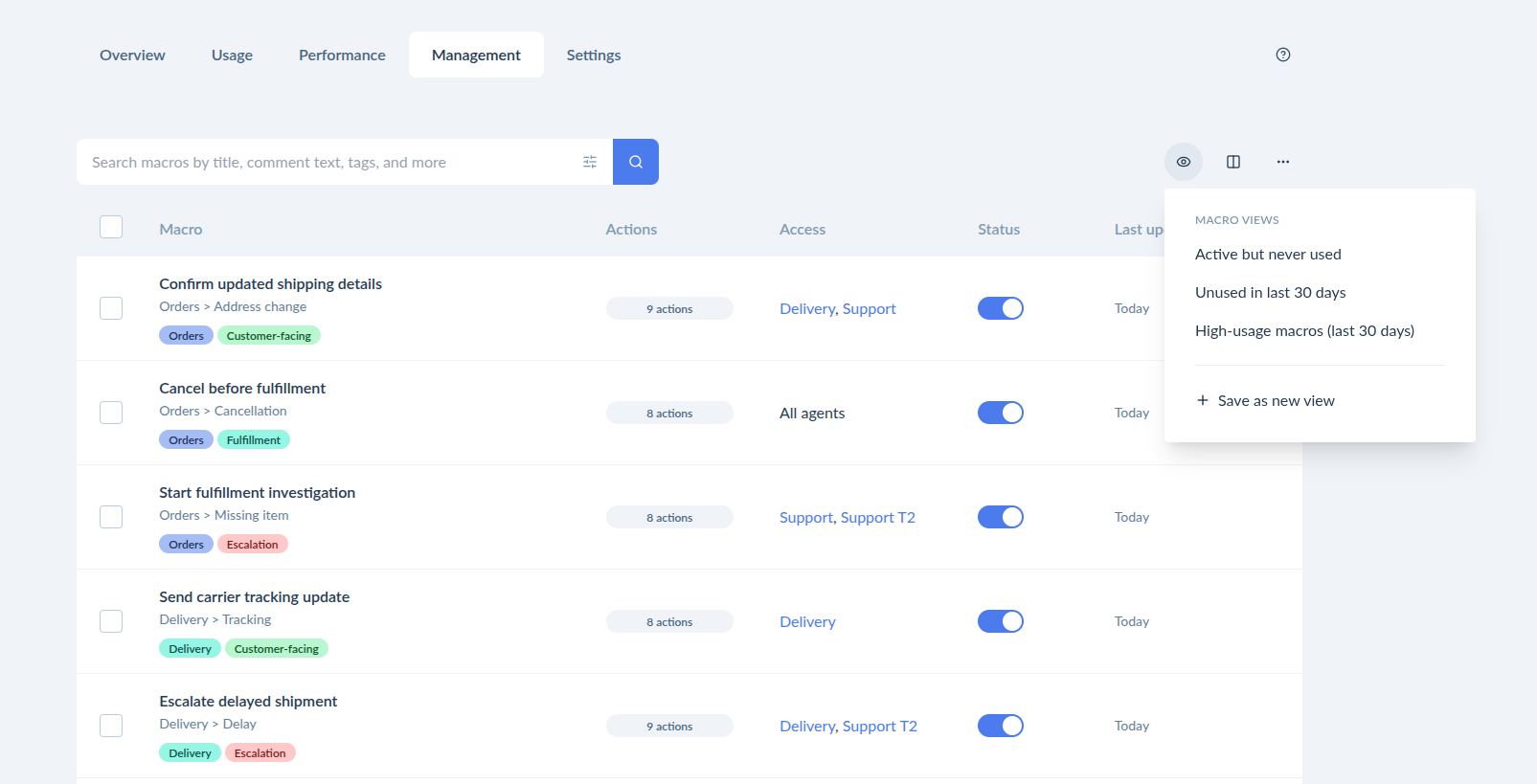1537x784 pixels.
Task: Open Send carrier tracking update macro
Action: tap(254, 597)
